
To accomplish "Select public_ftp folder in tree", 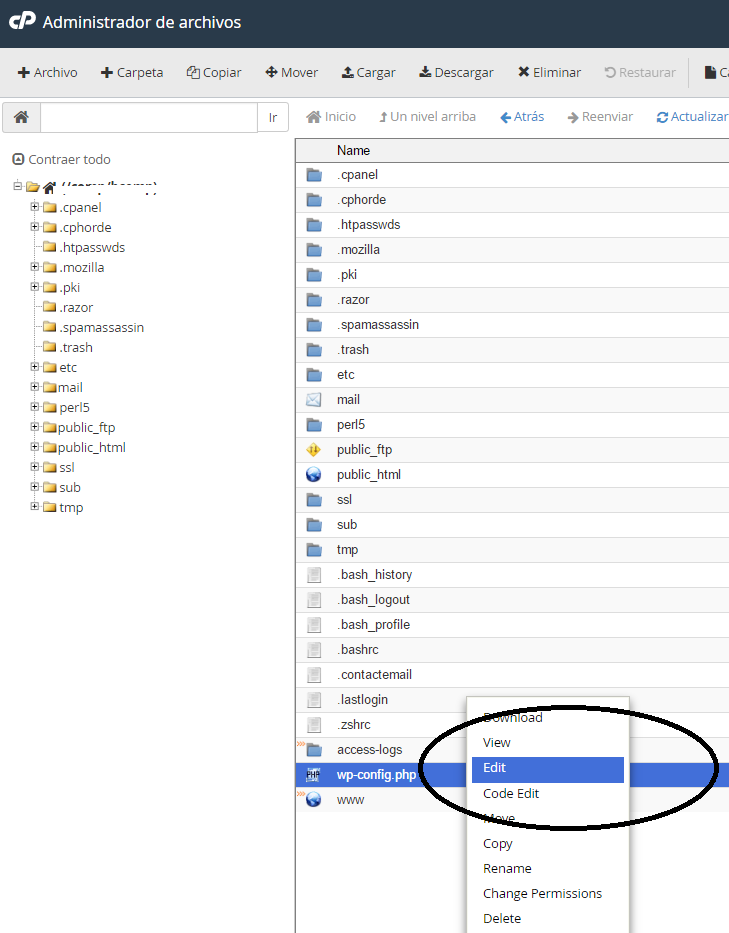I will (86, 427).
